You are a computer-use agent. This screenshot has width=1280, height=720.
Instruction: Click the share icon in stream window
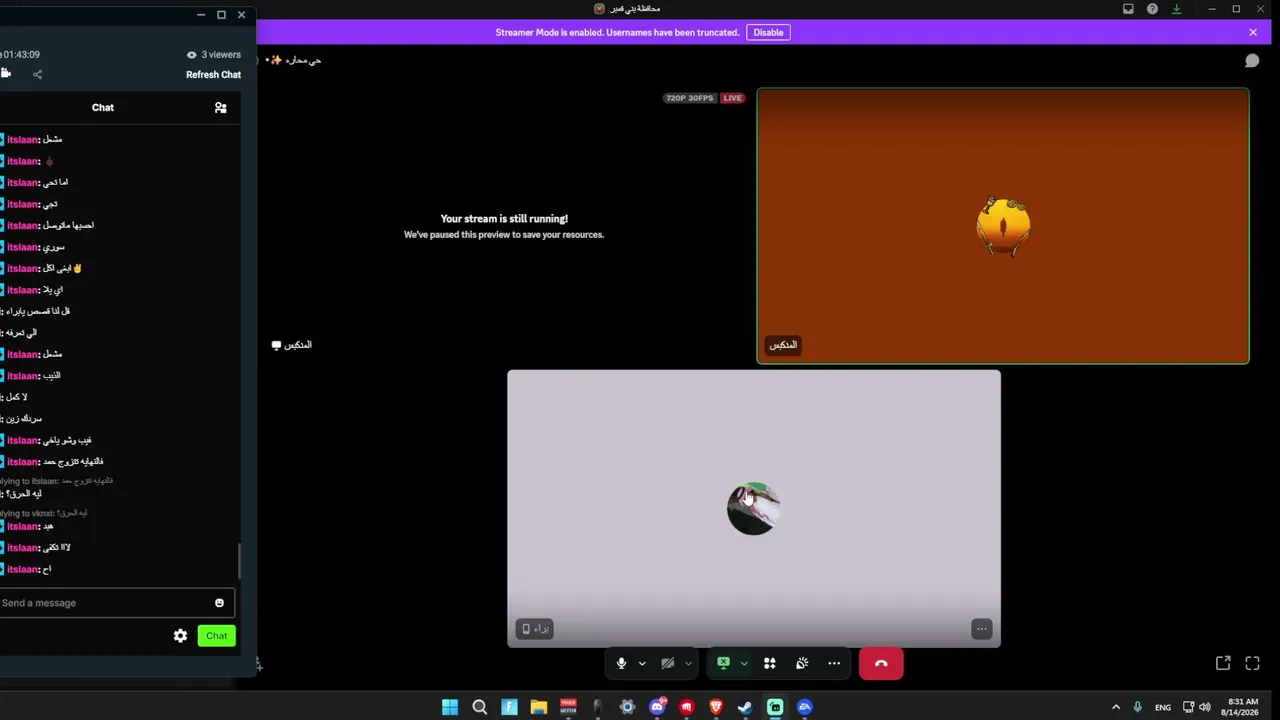tap(37, 74)
